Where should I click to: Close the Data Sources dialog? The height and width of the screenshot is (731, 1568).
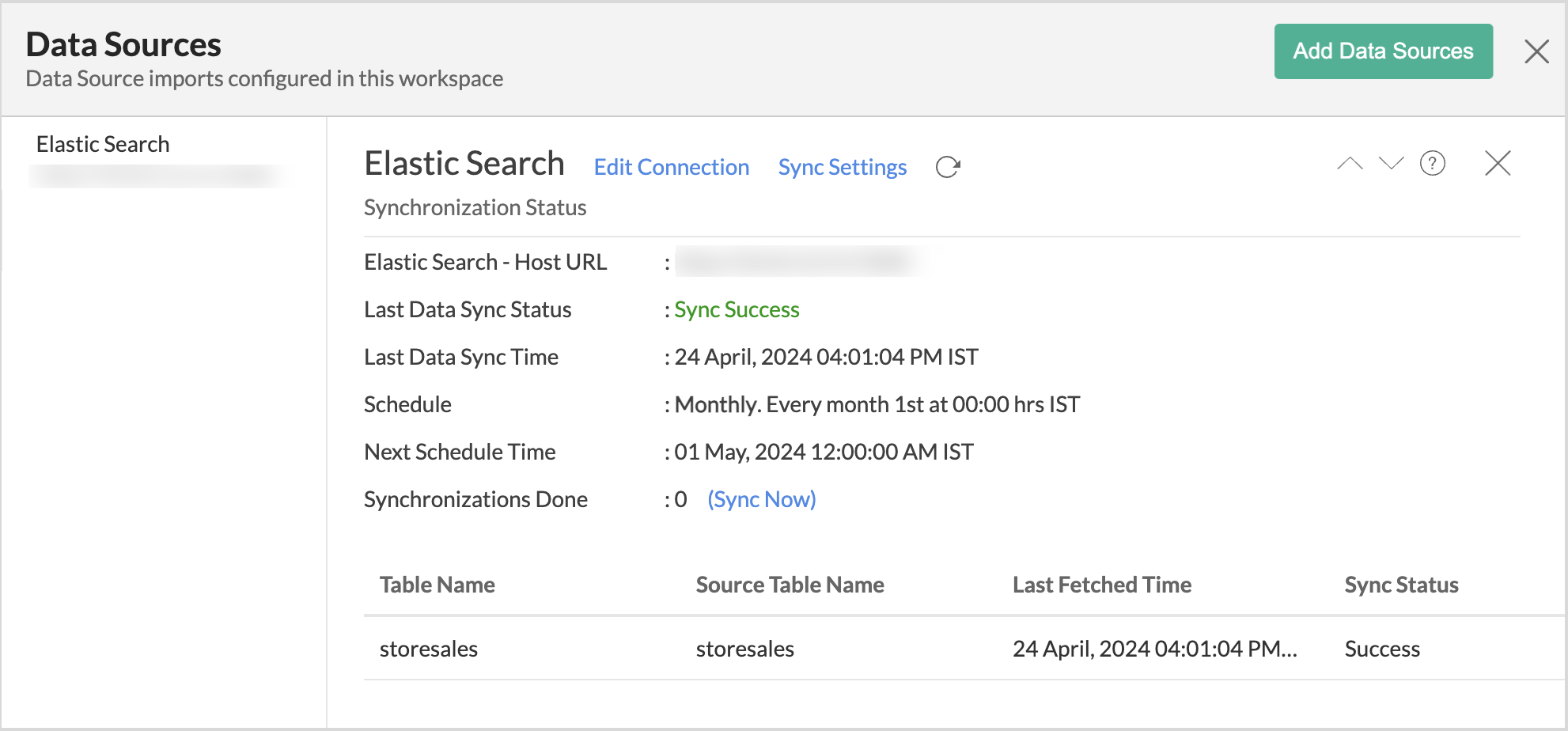[x=1536, y=52]
